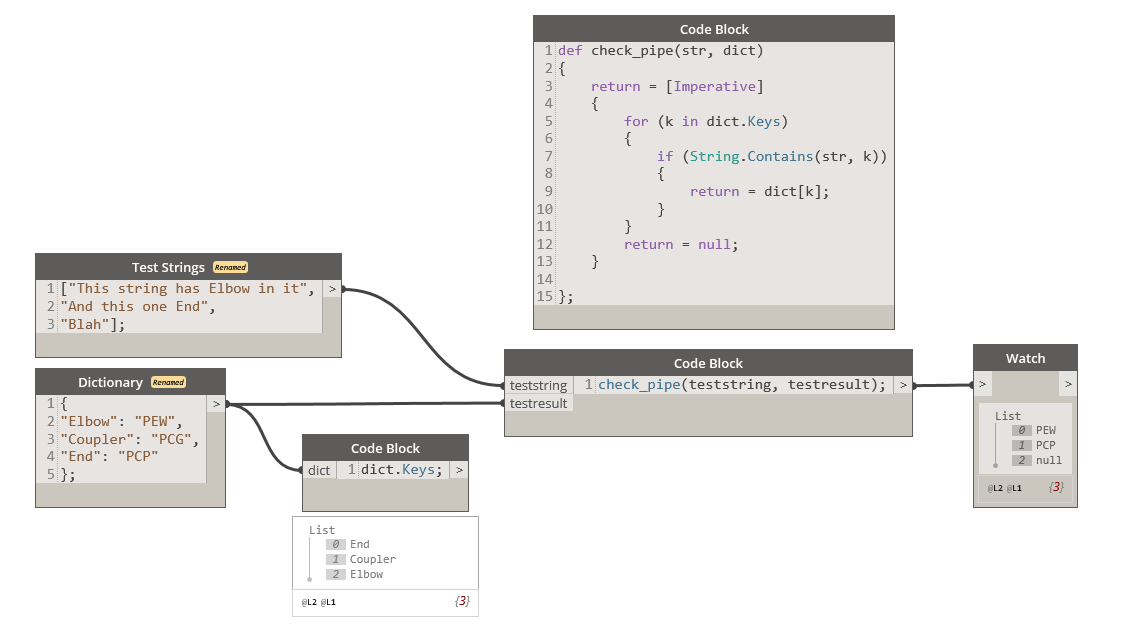Click the testresult input port on the Code Block
The height and width of the screenshot is (628, 1138).
(538, 404)
